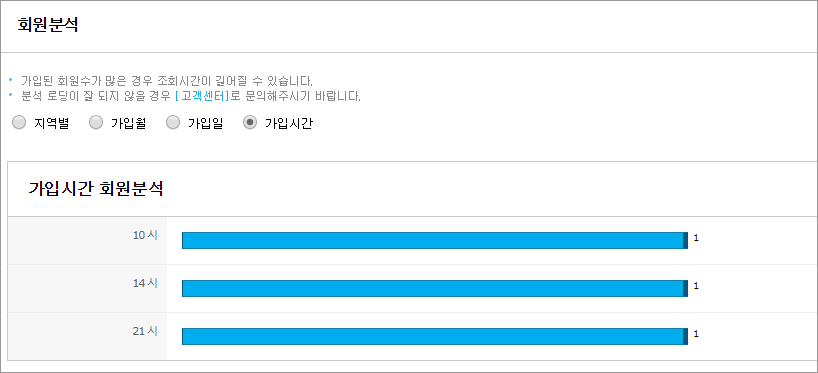This screenshot has height=373, width=818.
Task: Click dark end marker of 14 시 bar
Action: click(685, 288)
